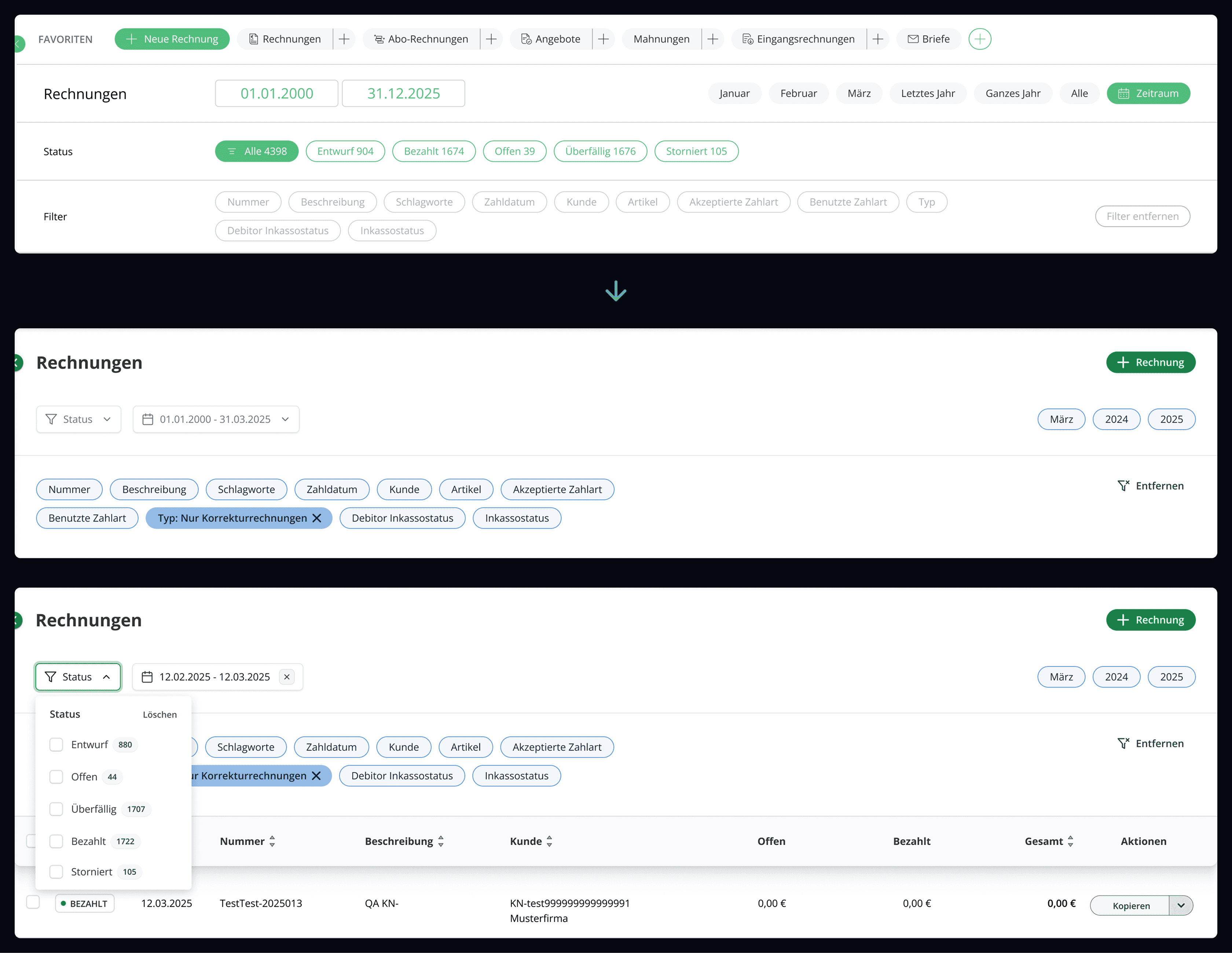The height and width of the screenshot is (953, 1232).
Task: Click the 01.01.2000 start date field
Action: pos(276,93)
